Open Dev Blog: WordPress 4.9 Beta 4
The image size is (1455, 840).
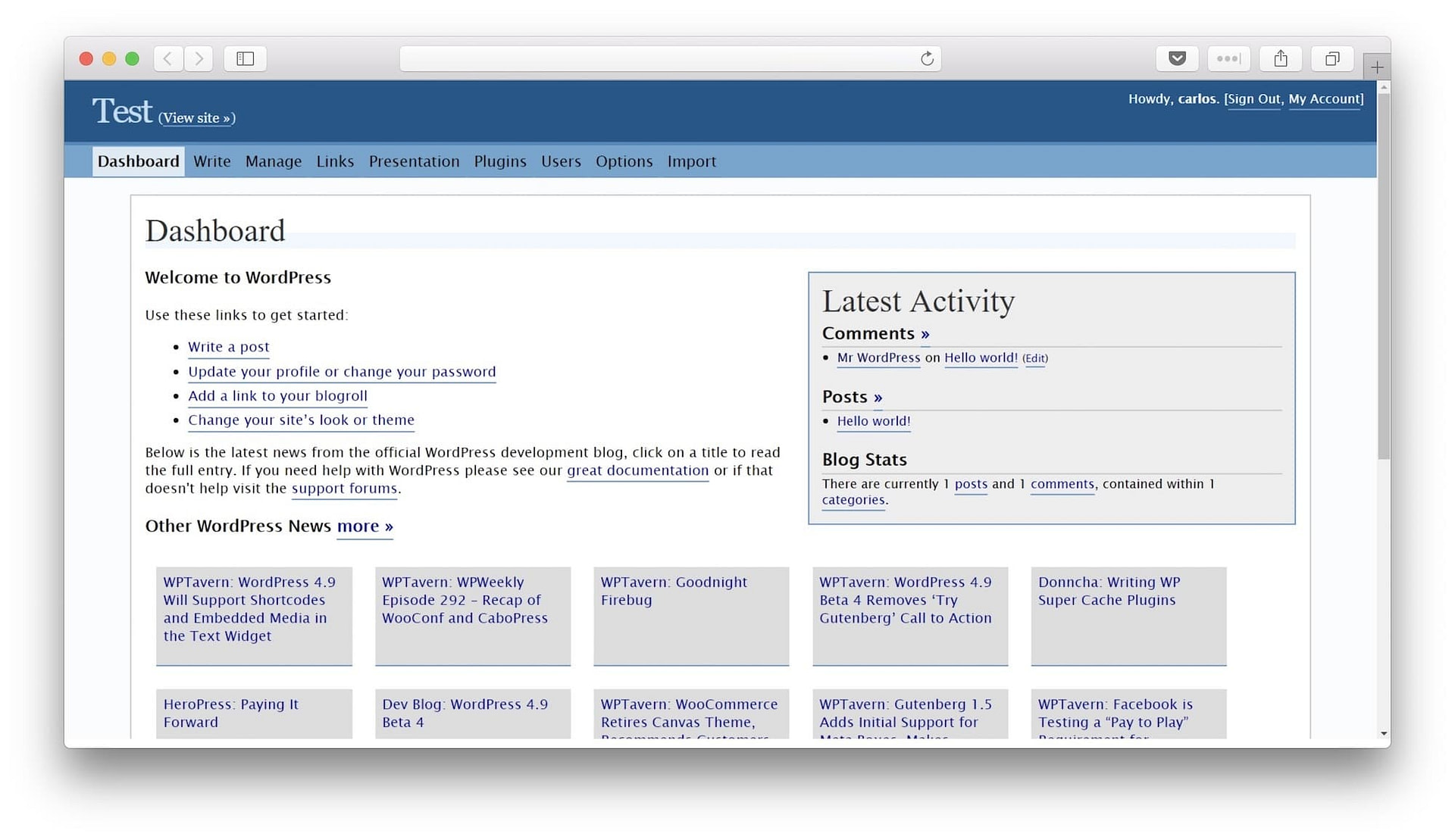coord(473,714)
